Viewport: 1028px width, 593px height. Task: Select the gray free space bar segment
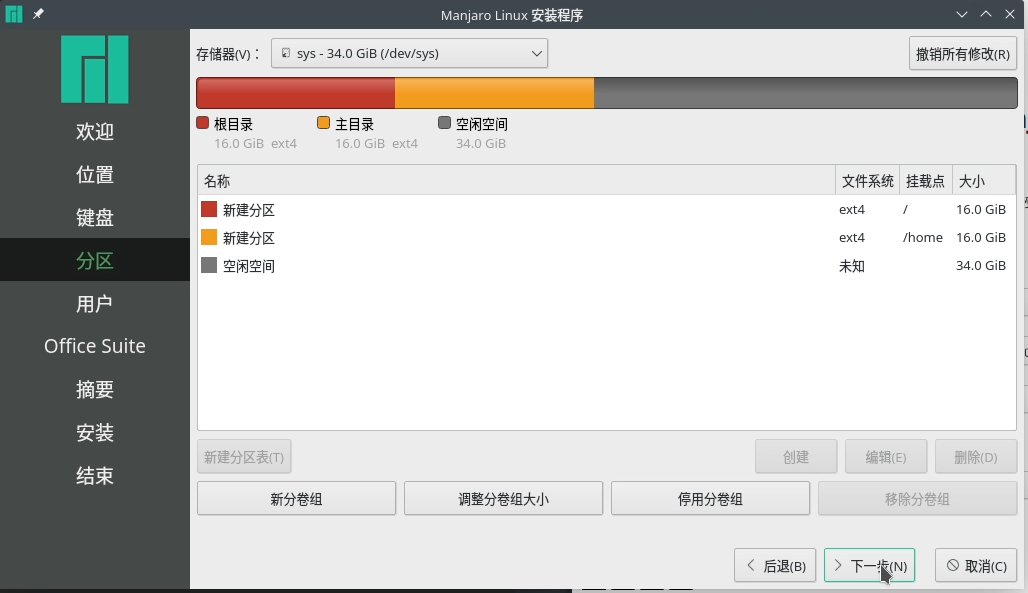806,92
